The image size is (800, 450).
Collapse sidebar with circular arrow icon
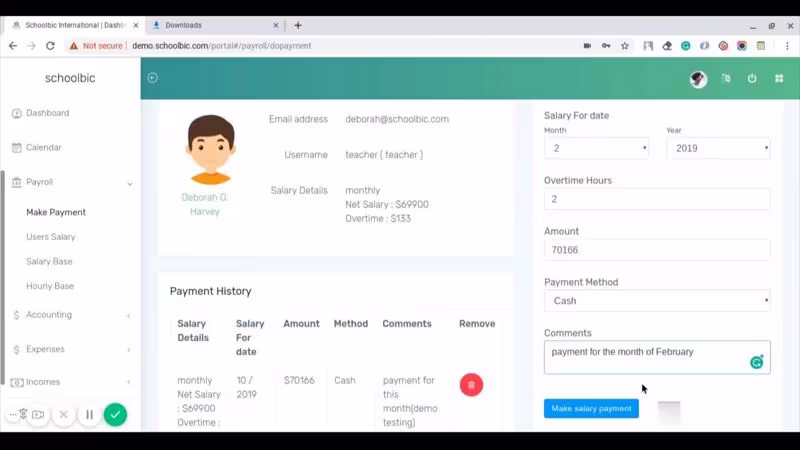153,78
